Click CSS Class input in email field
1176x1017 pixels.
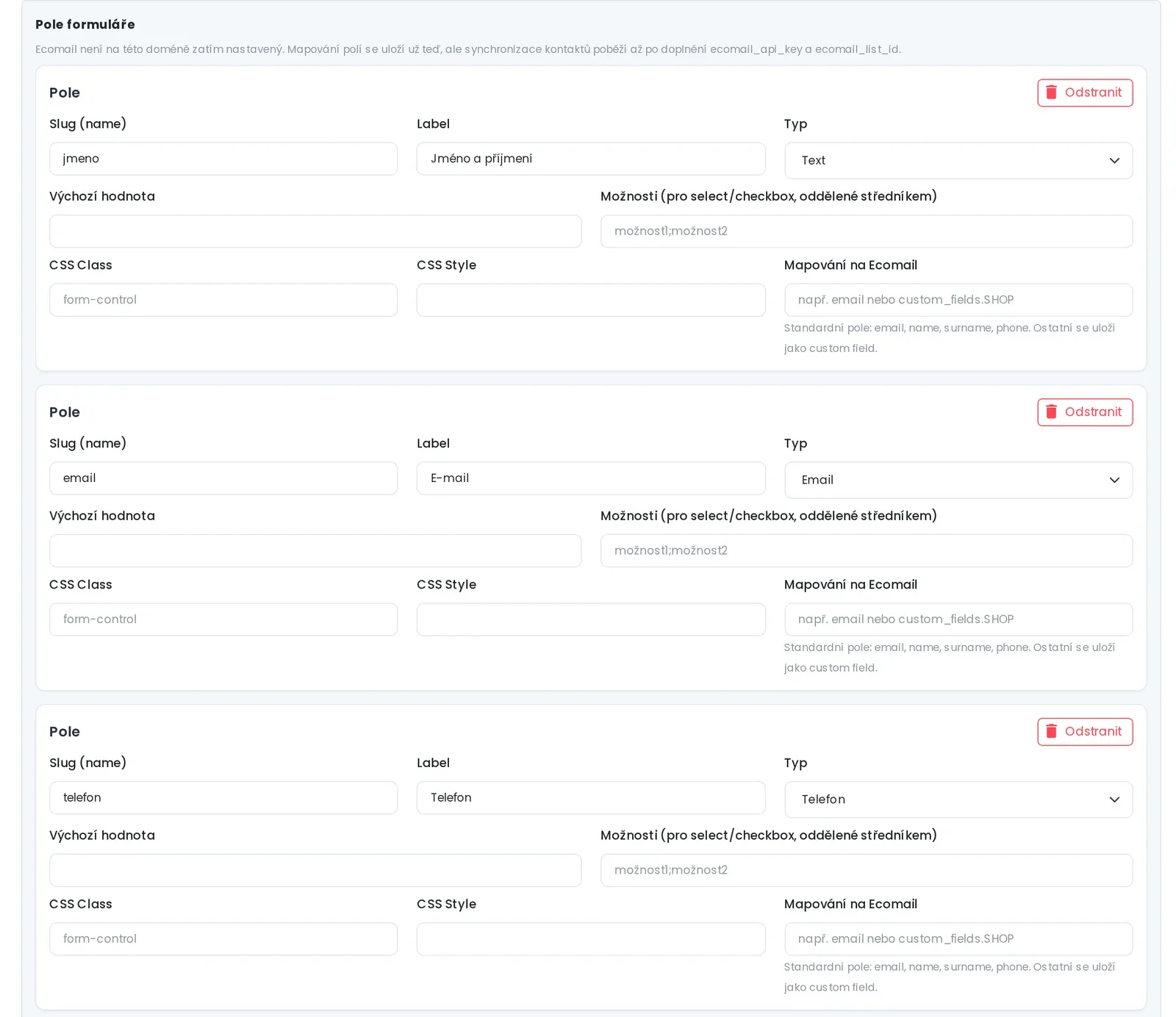tap(223, 619)
